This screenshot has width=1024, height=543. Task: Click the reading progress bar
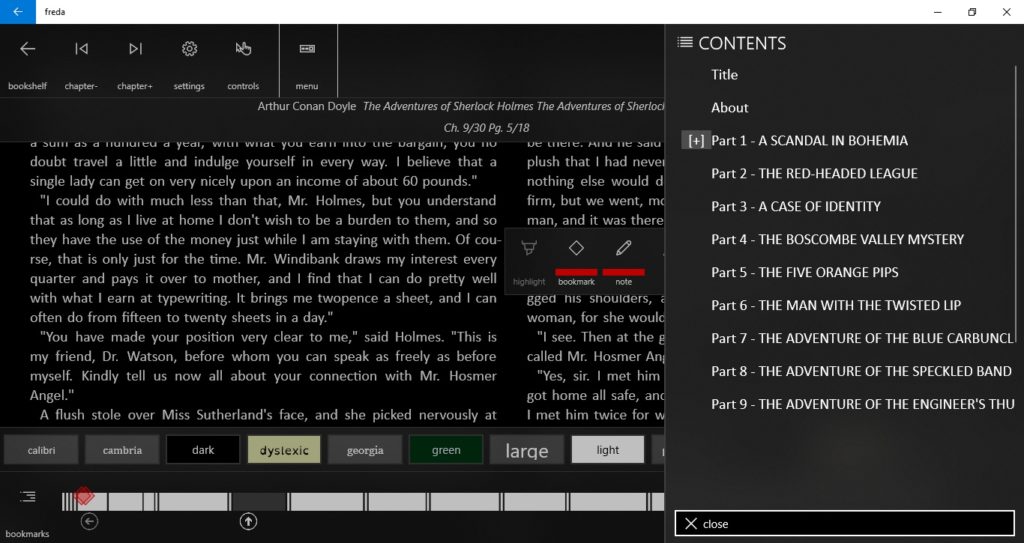(x=362, y=501)
